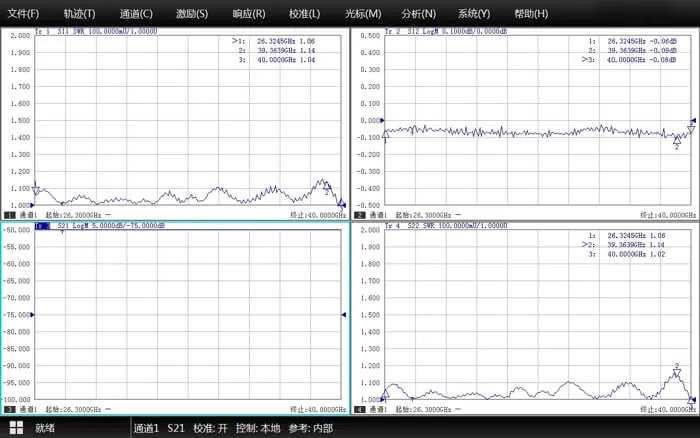Click 校准: 开 in the status bar
The height and width of the screenshot is (438, 700).
point(210,428)
